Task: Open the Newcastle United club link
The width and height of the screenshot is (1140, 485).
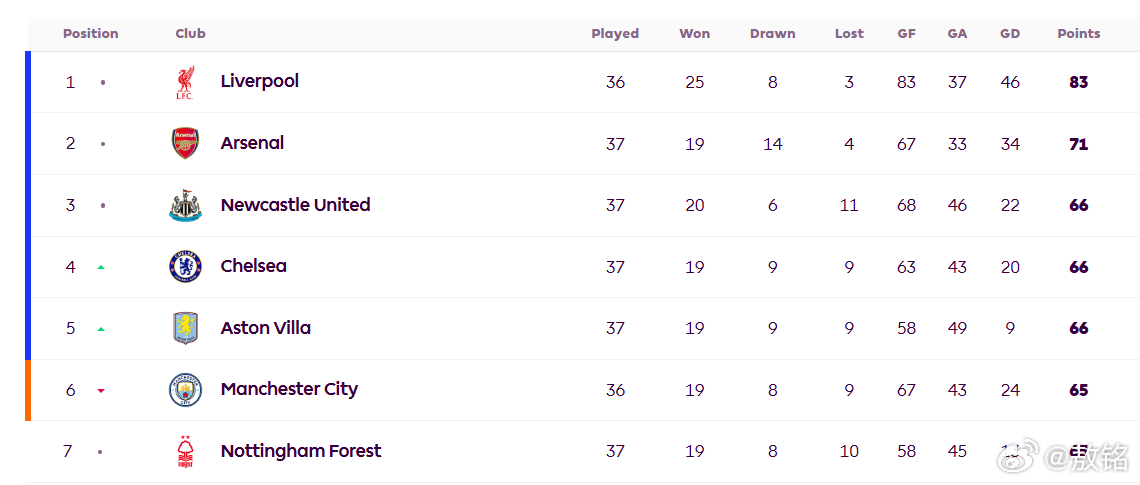Action: click(x=295, y=204)
